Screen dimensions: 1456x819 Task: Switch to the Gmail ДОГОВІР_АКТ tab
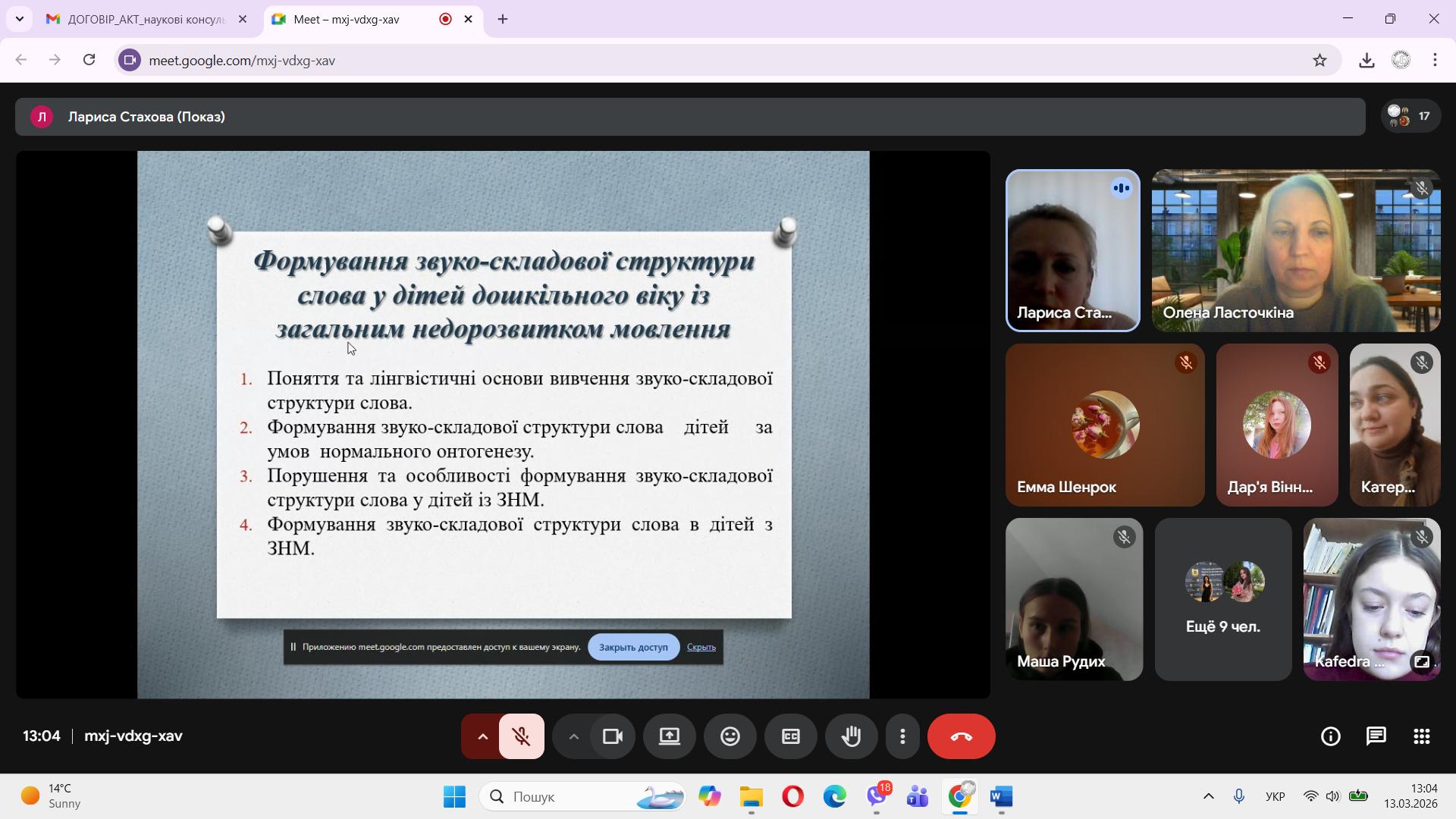144,20
